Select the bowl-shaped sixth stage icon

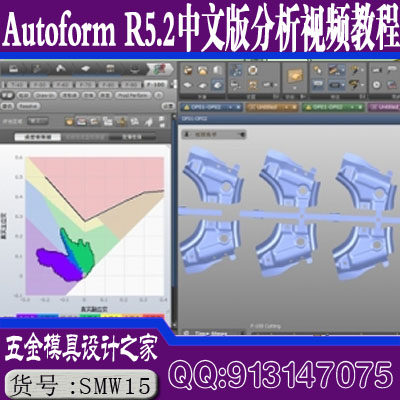[x=134, y=69]
